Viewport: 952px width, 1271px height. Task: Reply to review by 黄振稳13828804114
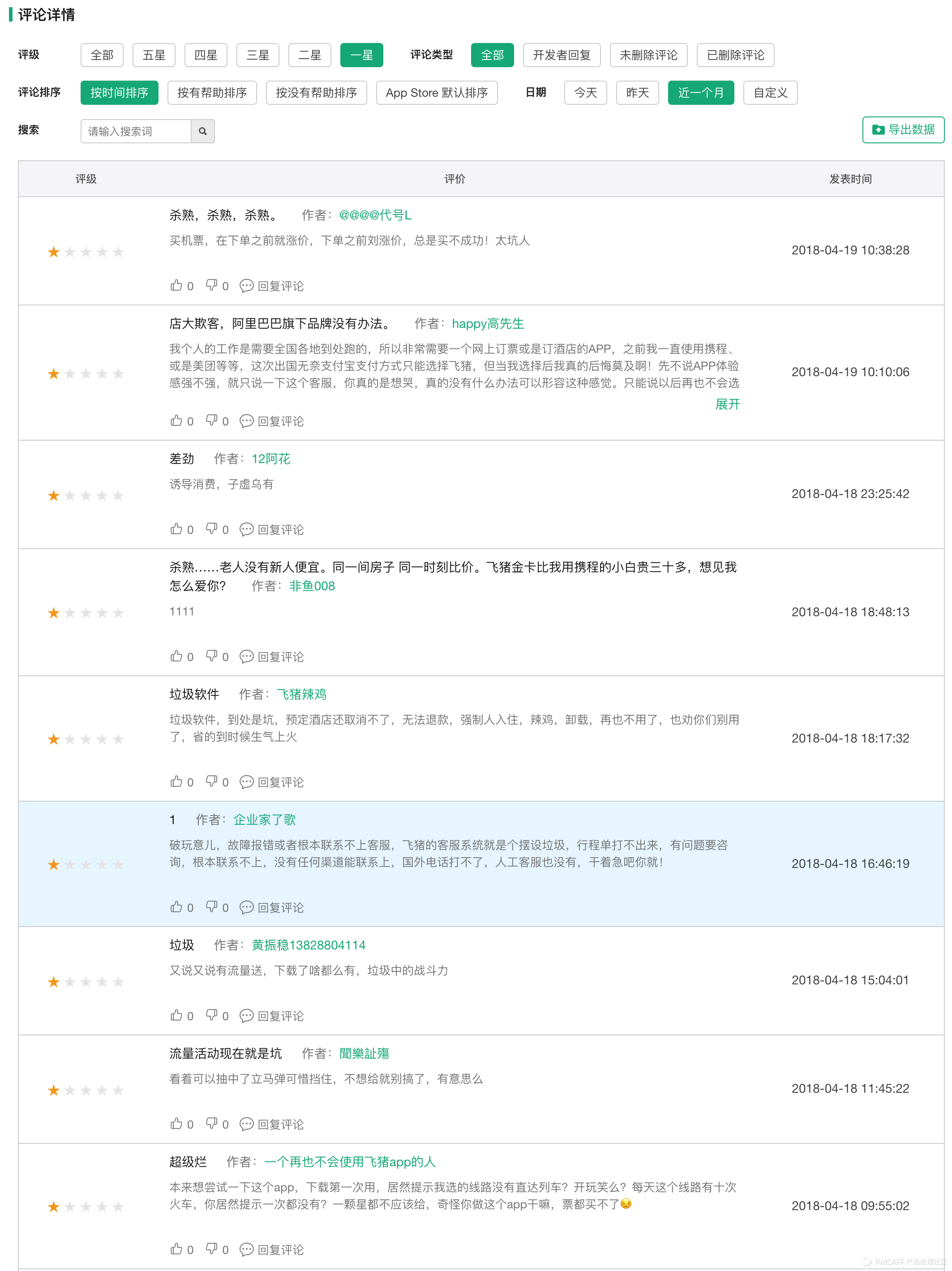pyautogui.click(x=272, y=1017)
